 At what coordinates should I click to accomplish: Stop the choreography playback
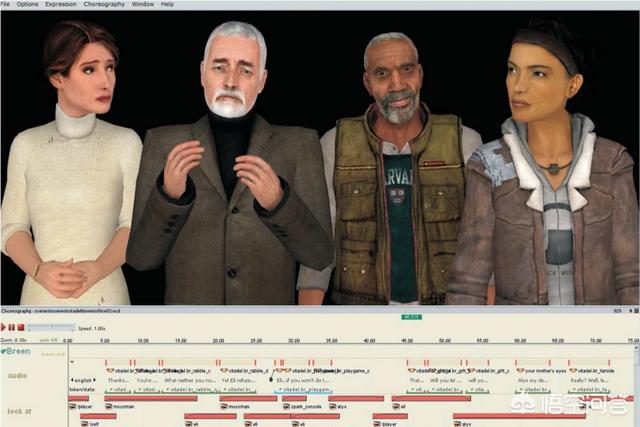coord(21,327)
